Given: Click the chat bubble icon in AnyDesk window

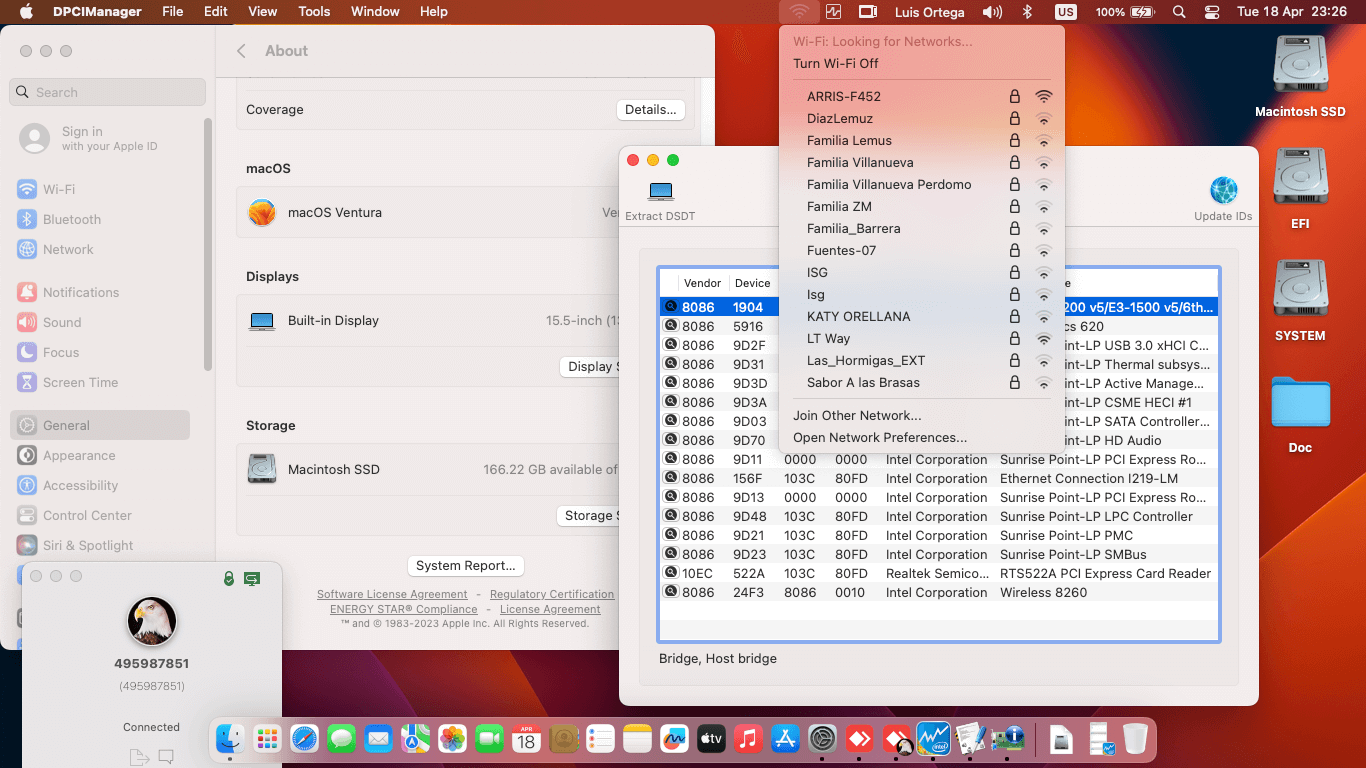Looking at the screenshot, I should [x=166, y=756].
